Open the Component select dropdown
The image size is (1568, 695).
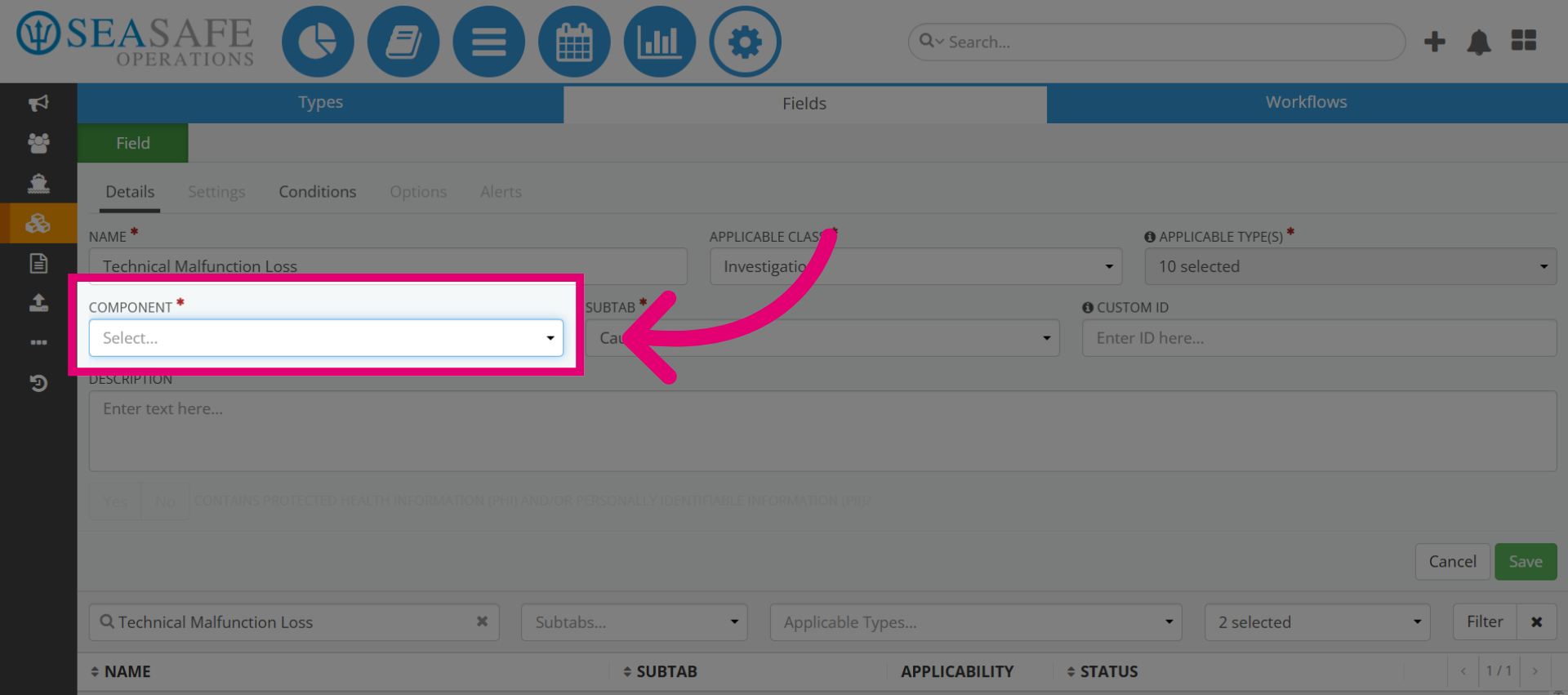(326, 338)
